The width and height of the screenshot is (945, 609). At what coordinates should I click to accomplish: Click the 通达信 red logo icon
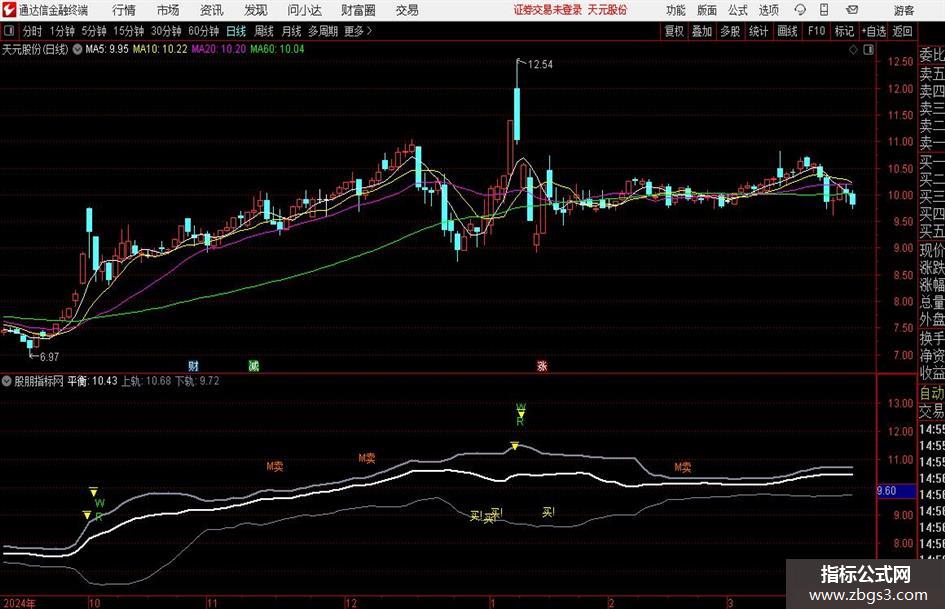(9, 10)
